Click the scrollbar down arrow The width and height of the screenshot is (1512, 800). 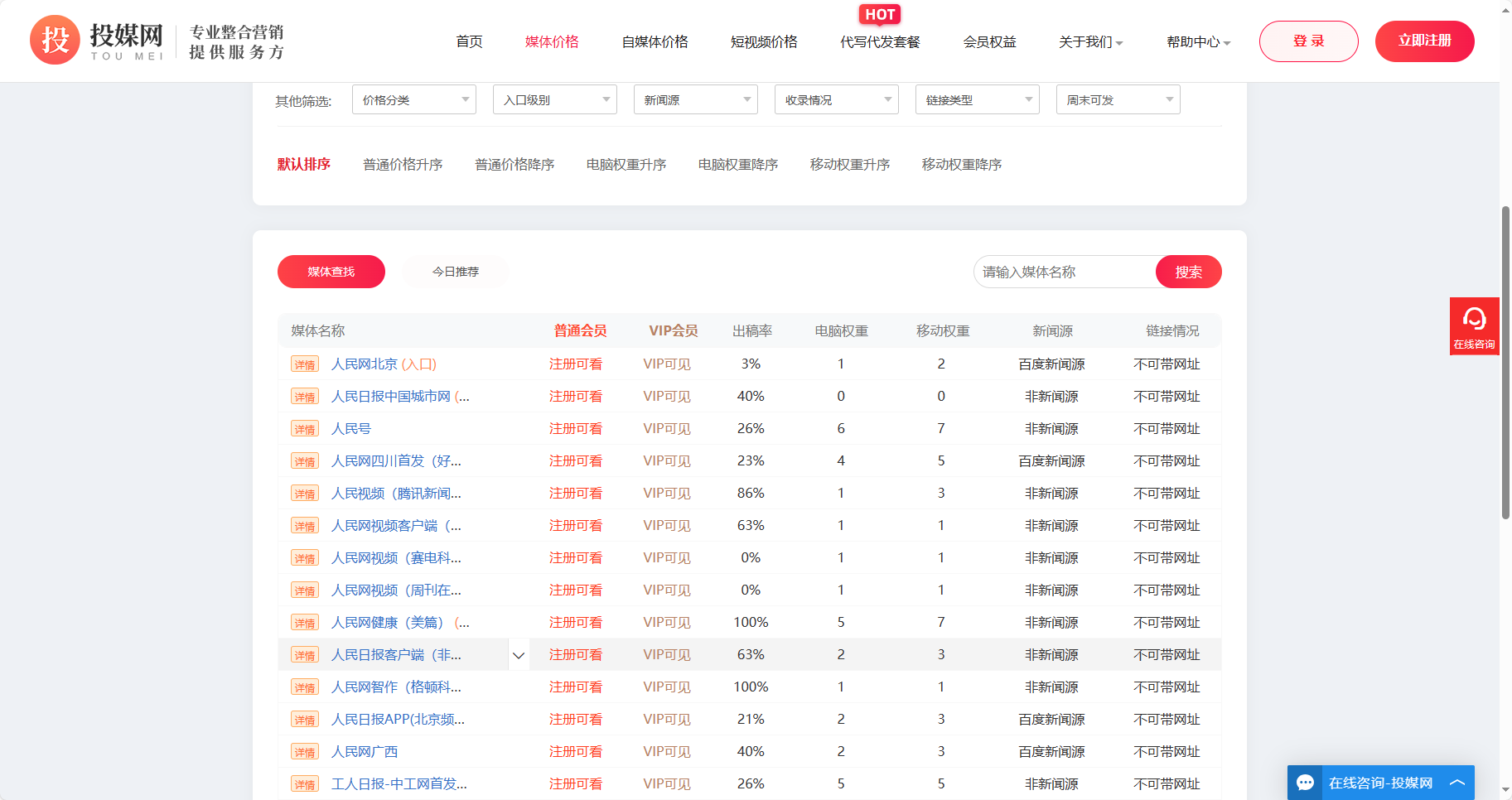[x=1505, y=791]
